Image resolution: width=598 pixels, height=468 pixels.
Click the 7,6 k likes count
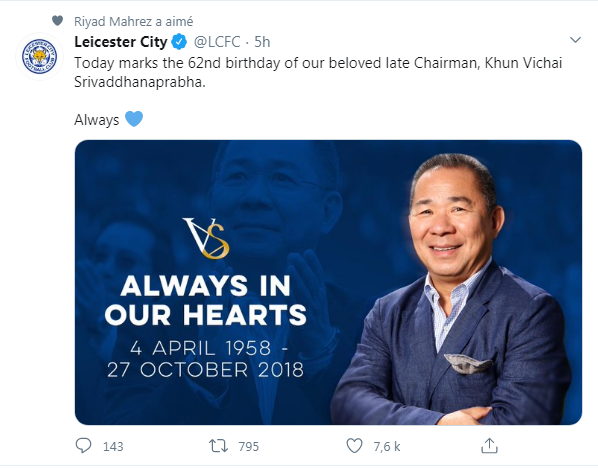pyautogui.click(x=387, y=446)
